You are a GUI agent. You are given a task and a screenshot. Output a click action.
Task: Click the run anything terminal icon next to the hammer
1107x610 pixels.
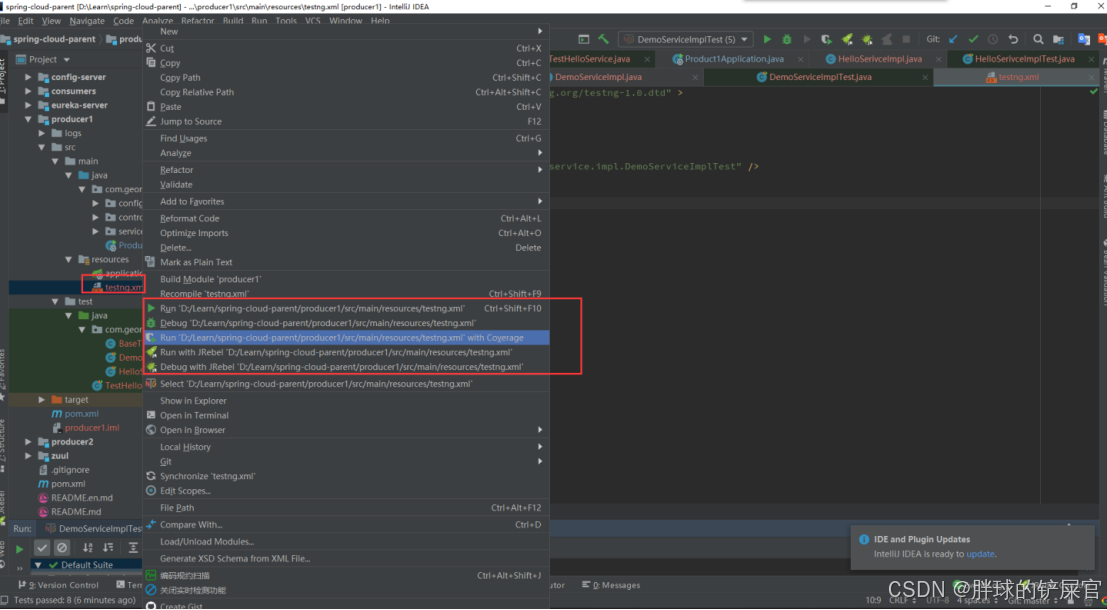coord(584,40)
